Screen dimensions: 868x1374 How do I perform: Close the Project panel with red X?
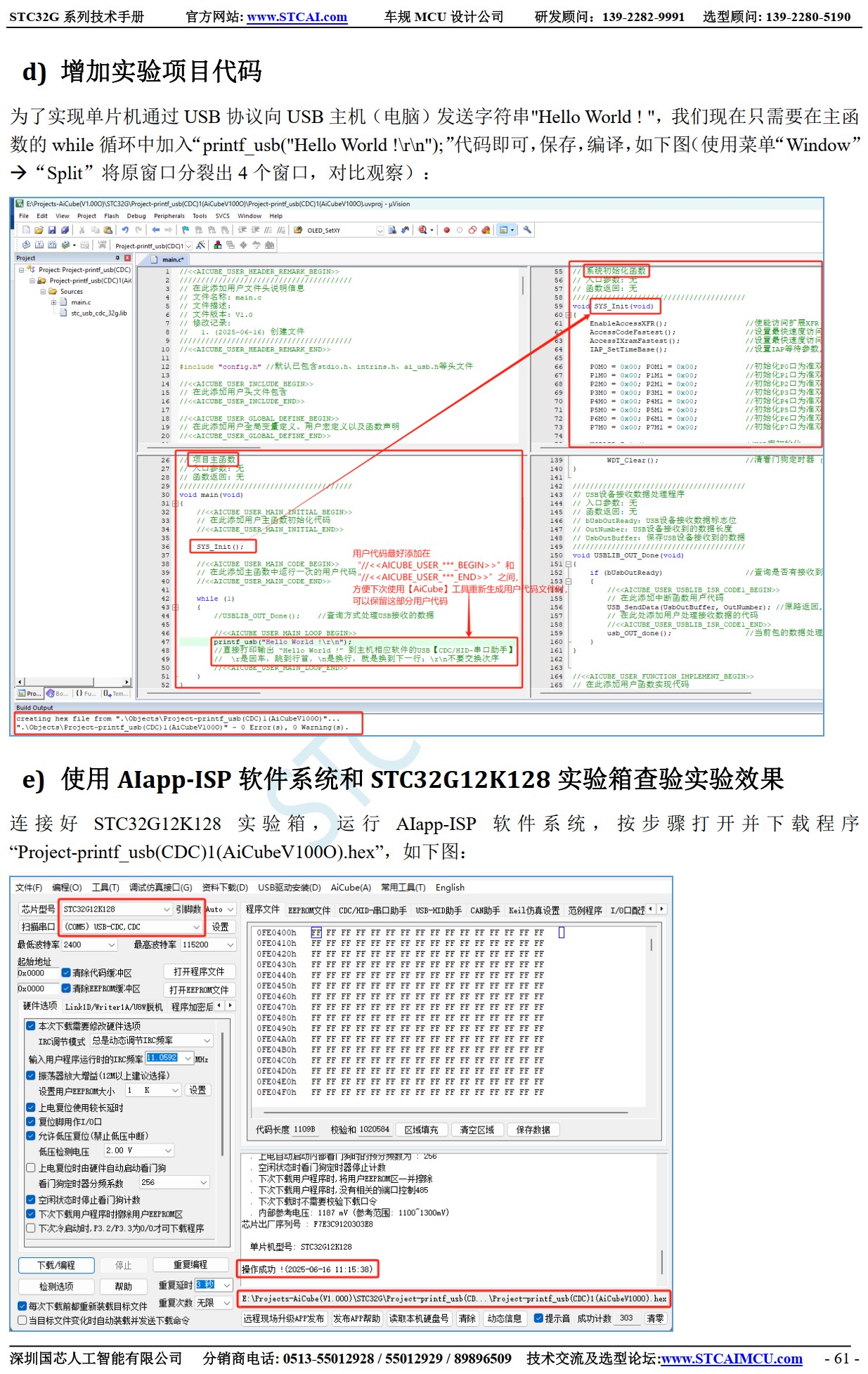point(127,258)
